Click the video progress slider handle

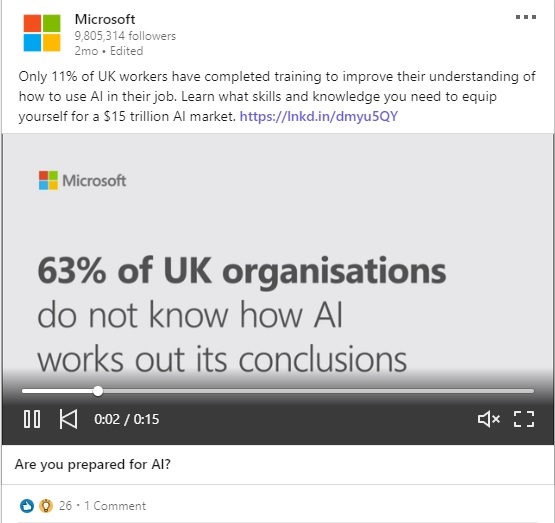tap(98, 391)
